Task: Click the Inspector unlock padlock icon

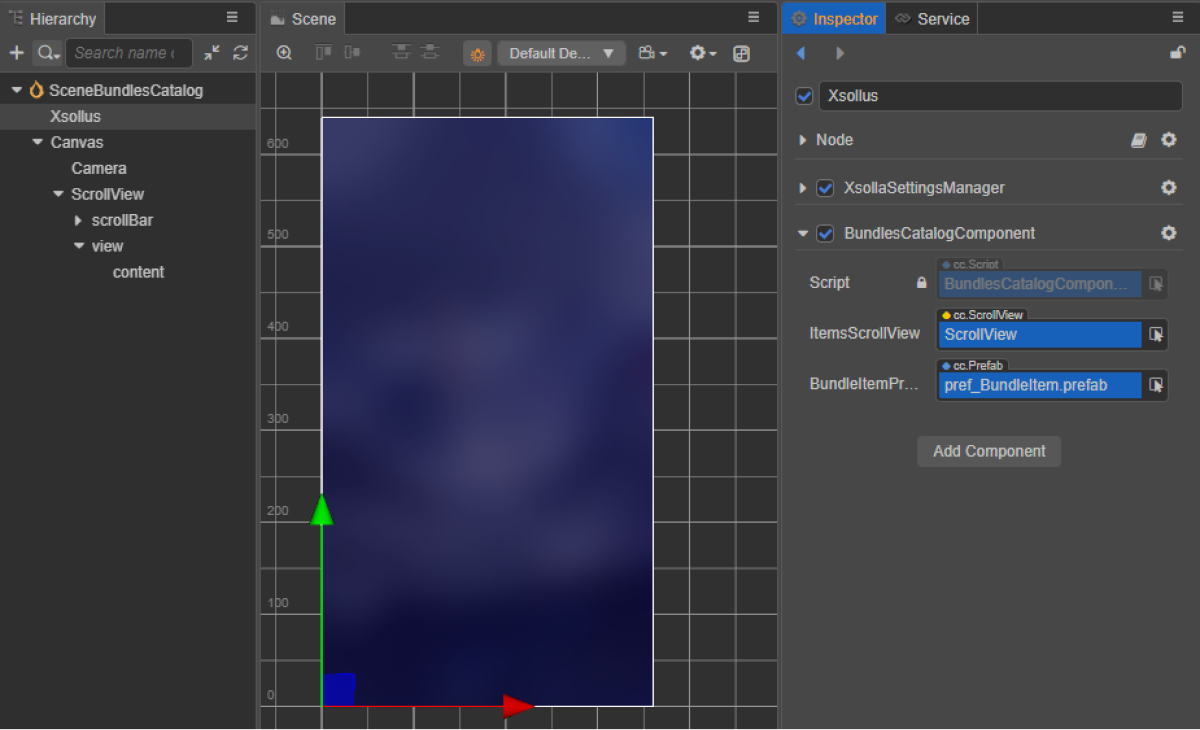Action: [1177, 53]
